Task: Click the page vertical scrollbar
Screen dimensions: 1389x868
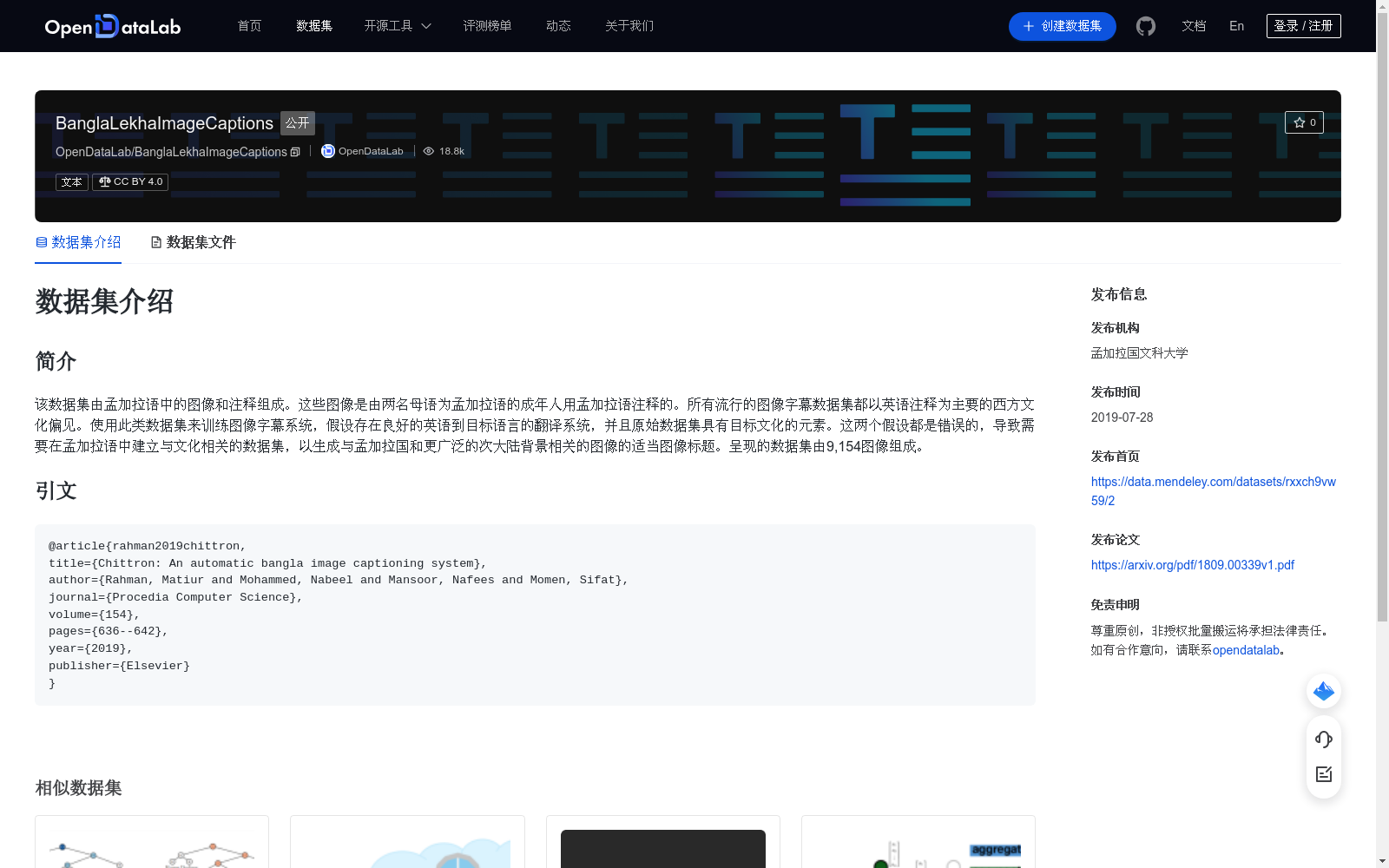Action: click(1382, 317)
